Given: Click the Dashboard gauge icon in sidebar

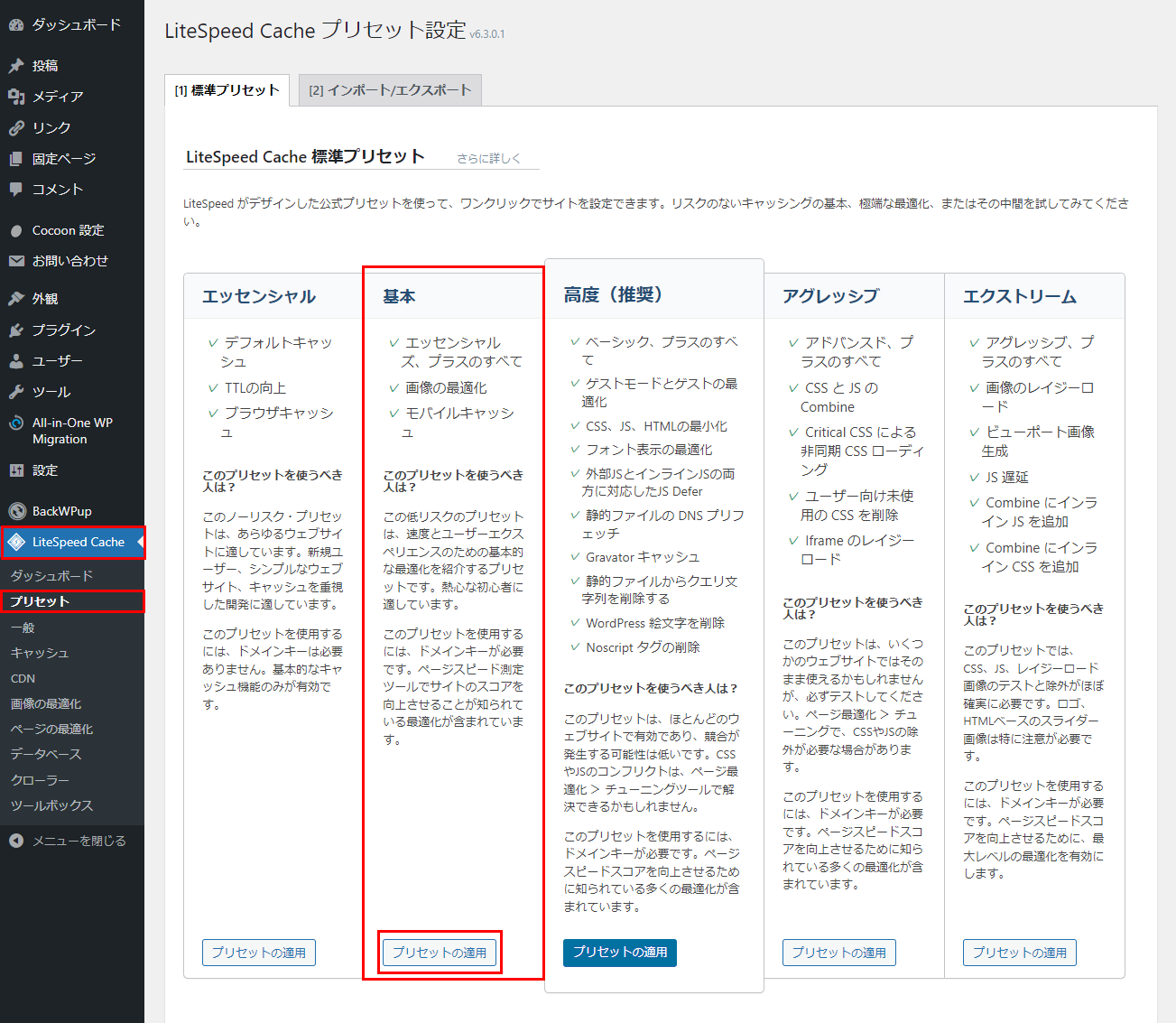Looking at the screenshot, I should click(16, 25).
